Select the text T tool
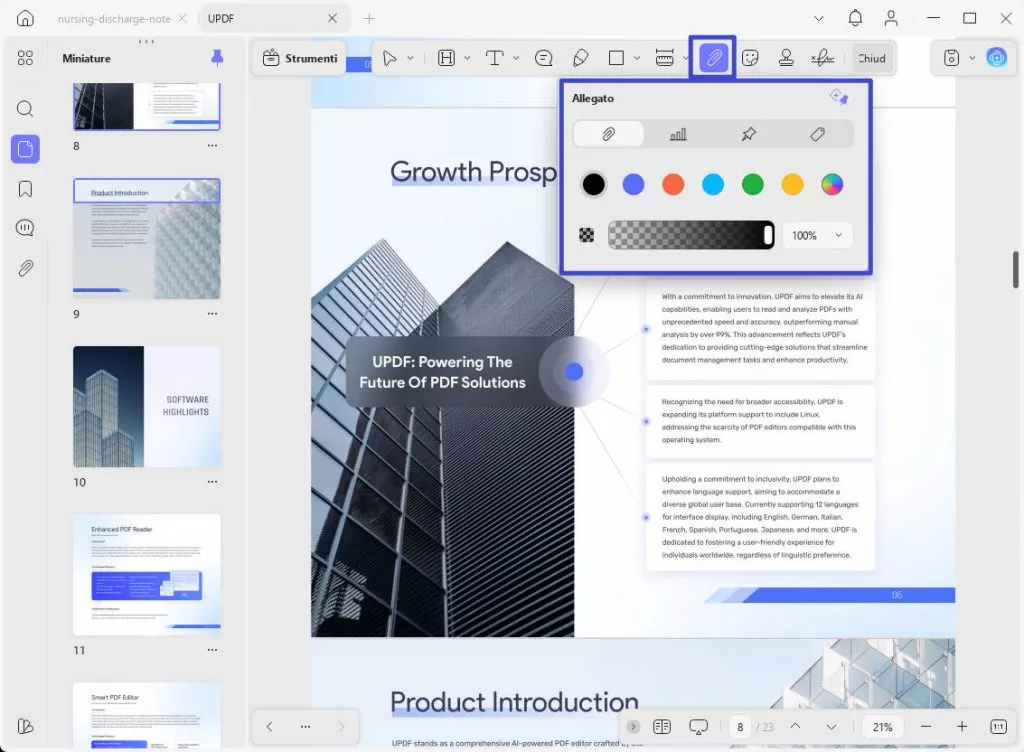 (494, 58)
